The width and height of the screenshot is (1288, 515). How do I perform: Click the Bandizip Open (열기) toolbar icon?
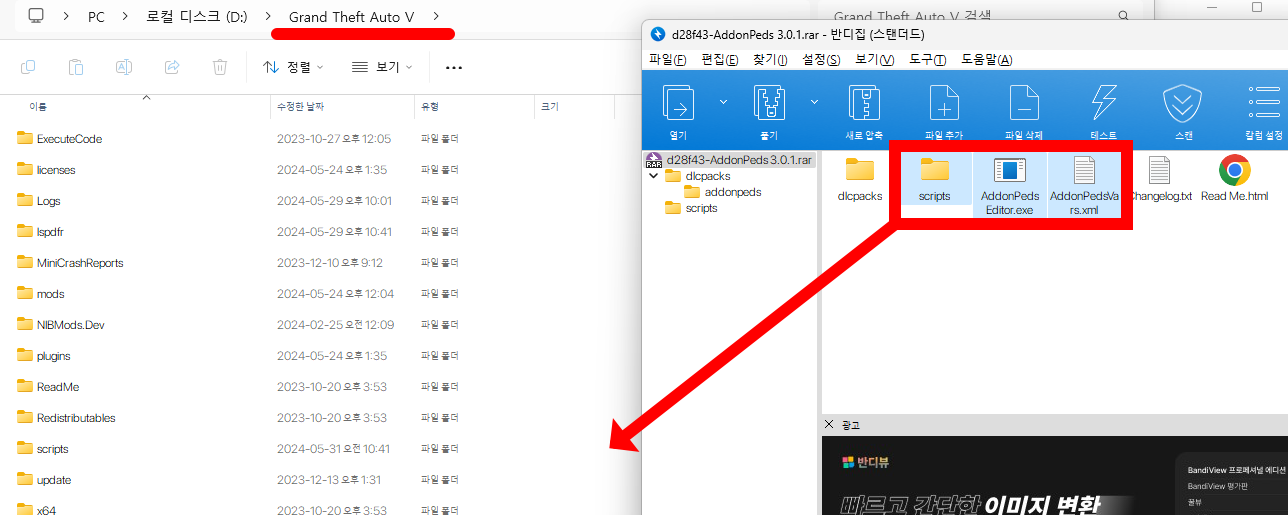coord(678,104)
